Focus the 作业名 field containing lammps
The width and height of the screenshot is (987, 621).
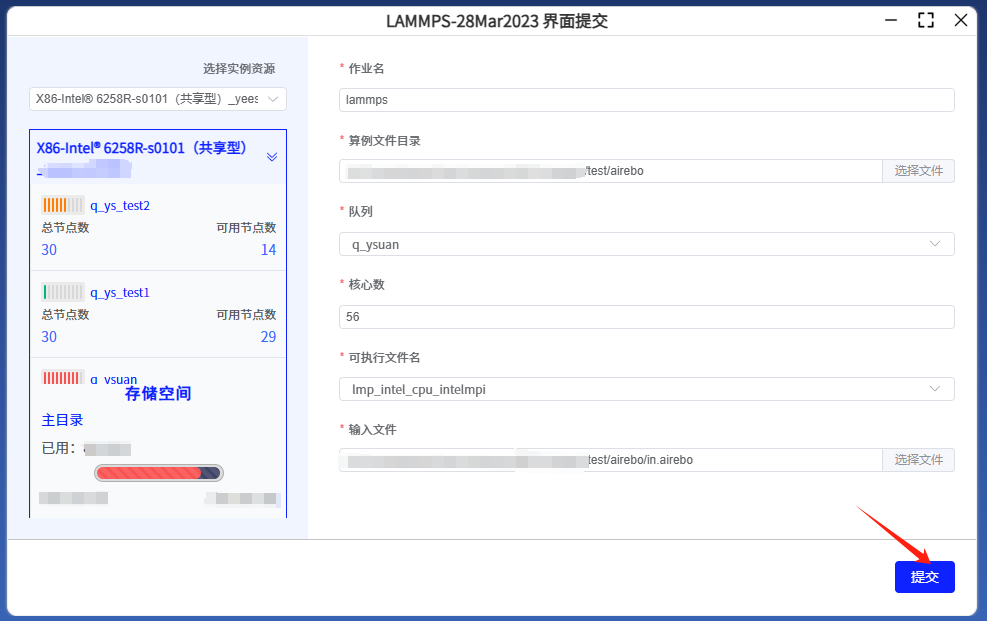tap(646, 100)
